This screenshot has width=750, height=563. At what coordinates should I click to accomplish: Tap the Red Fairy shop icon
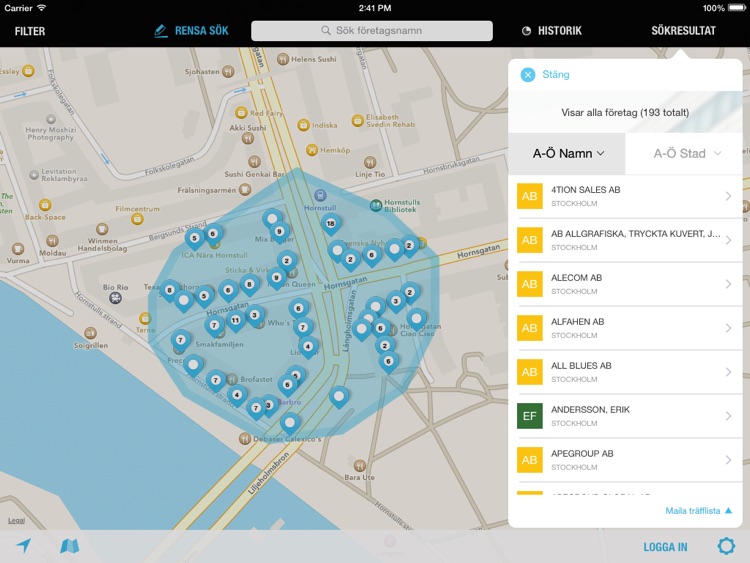coord(241,113)
